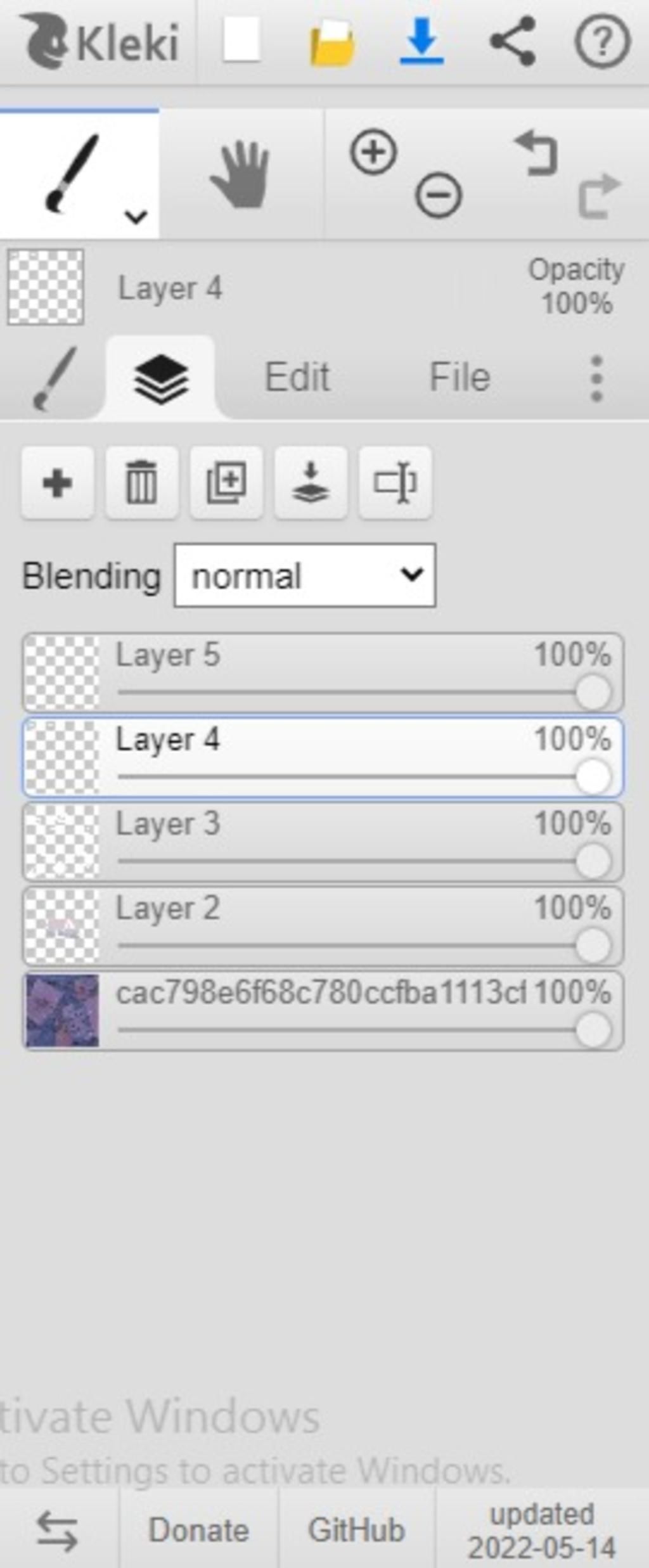Click the undo arrow icon

pos(536,153)
